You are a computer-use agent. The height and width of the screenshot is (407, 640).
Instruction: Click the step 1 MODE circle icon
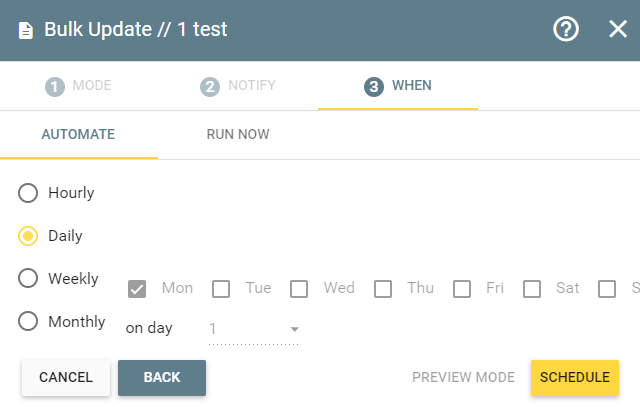click(55, 87)
